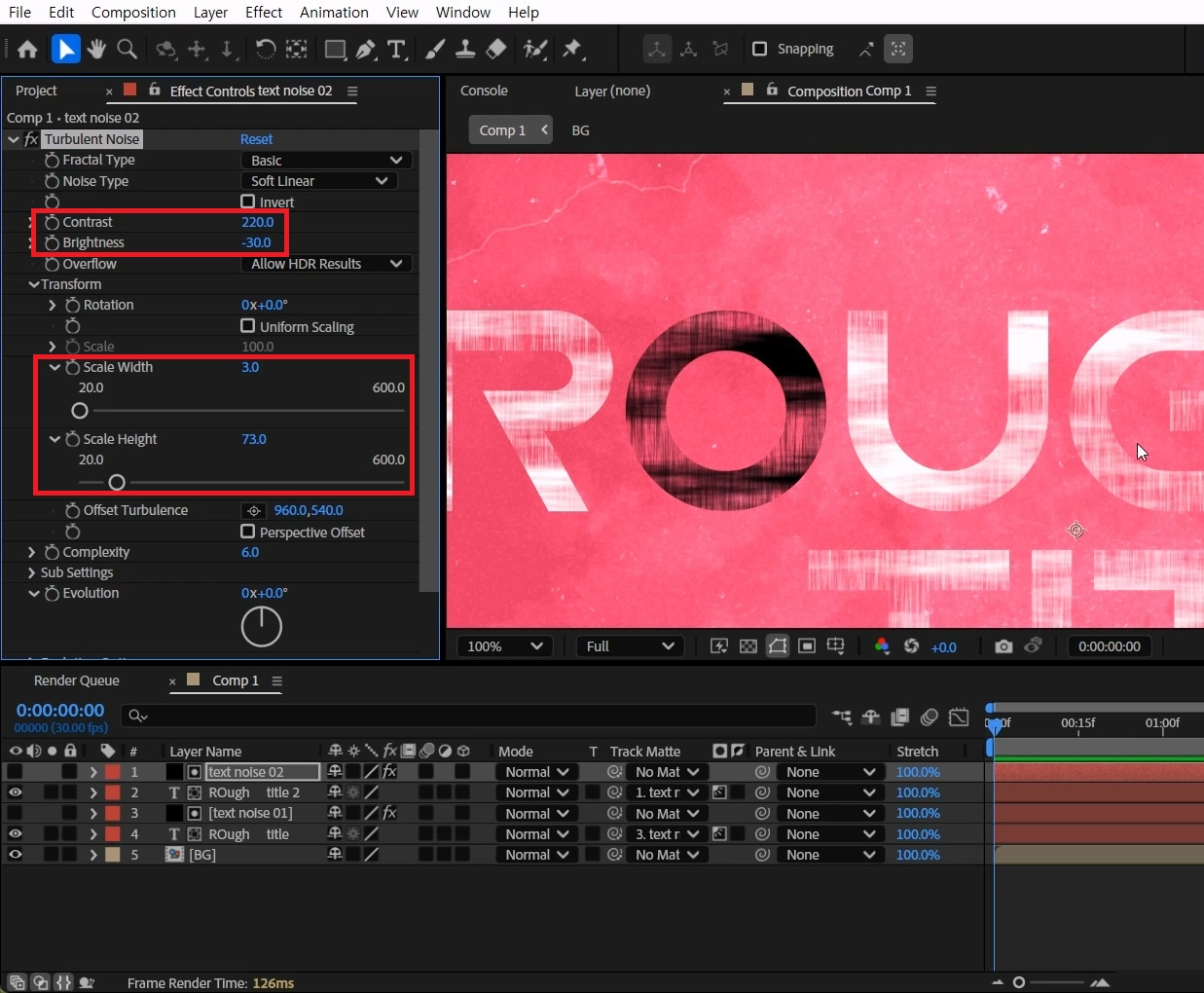The image size is (1204, 993).
Task: Click the timeline layer search field
Action: tap(468, 716)
